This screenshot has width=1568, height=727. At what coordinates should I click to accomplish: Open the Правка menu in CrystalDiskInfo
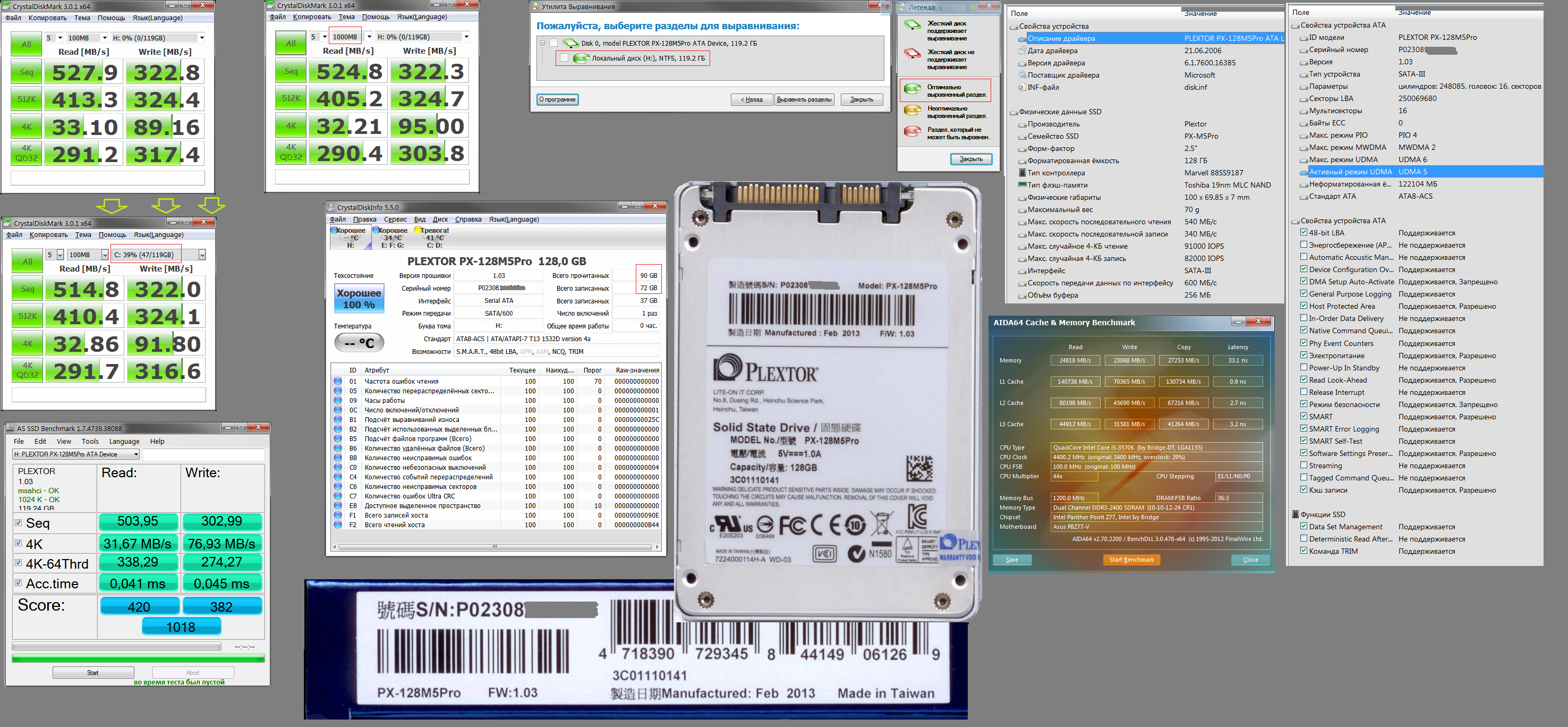(364, 219)
